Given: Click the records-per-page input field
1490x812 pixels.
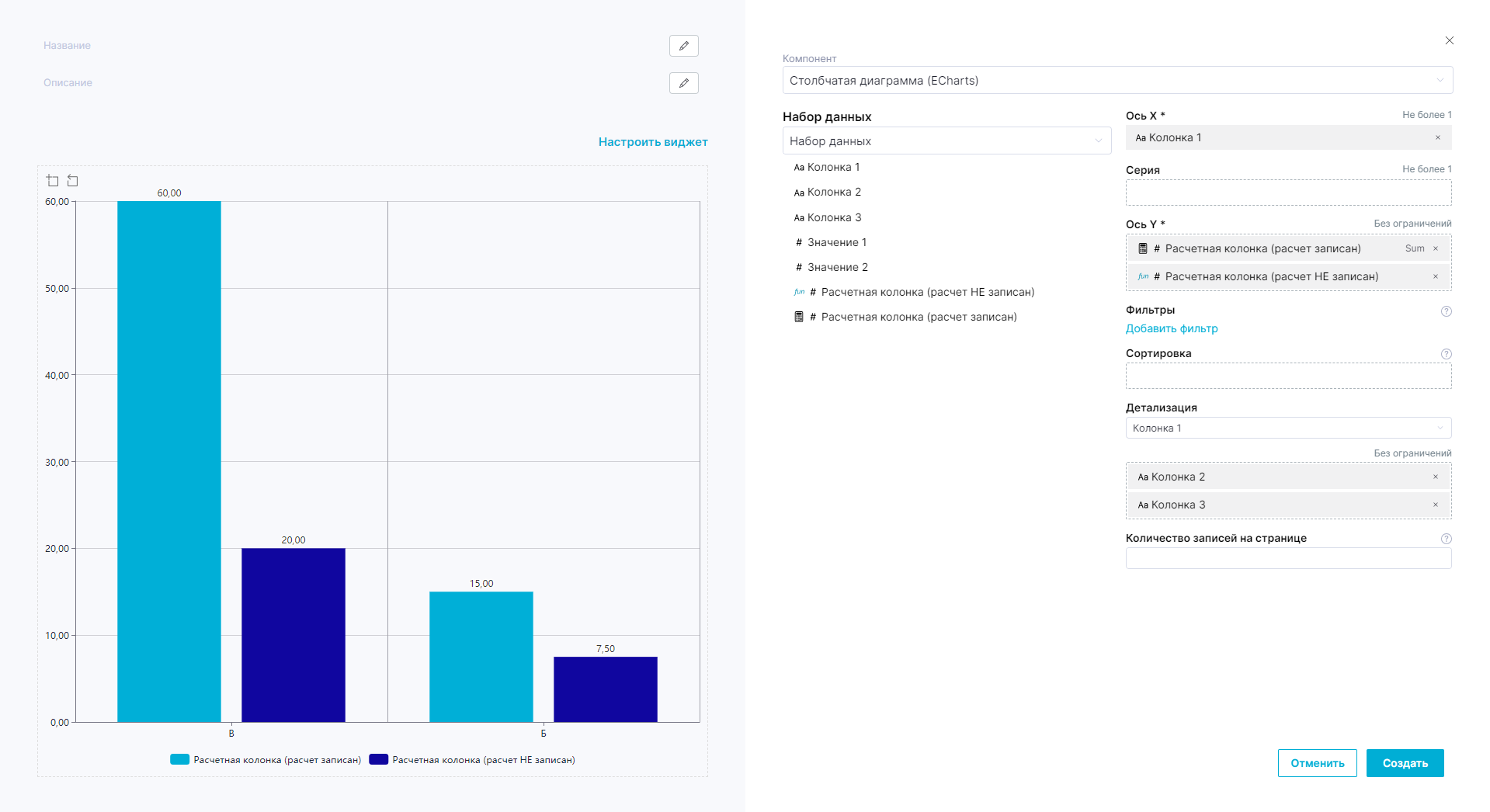Looking at the screenshot, I should tap(1287, 558).
